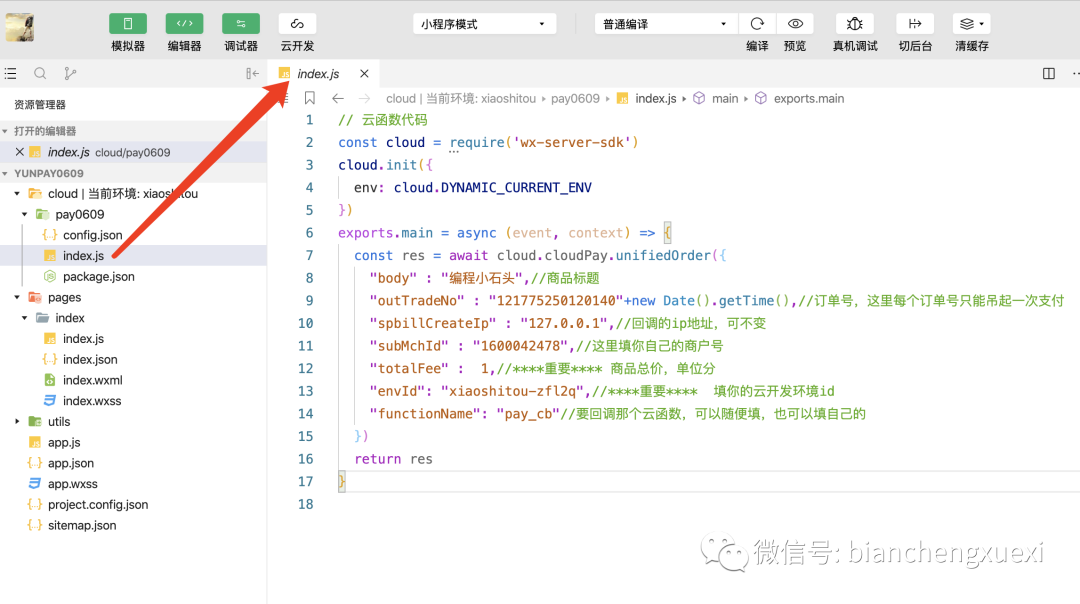Expand the utils folder
Screen dimensions: 1080x604
[x=17, y=421]
